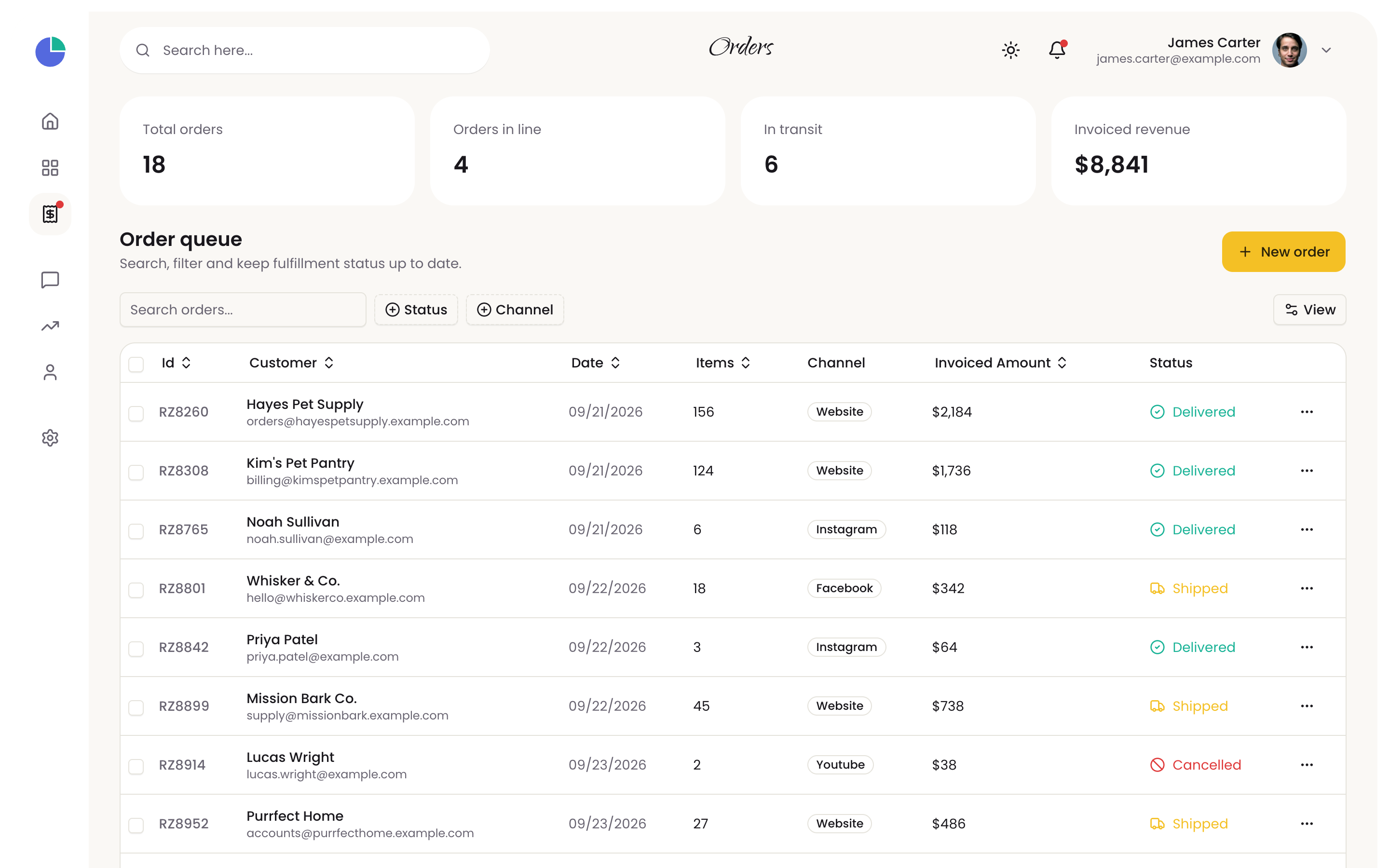Open the View column options dropdown
This screenshot has height=868, width=1389.
pyautogui.click(x=1309, y=310)
